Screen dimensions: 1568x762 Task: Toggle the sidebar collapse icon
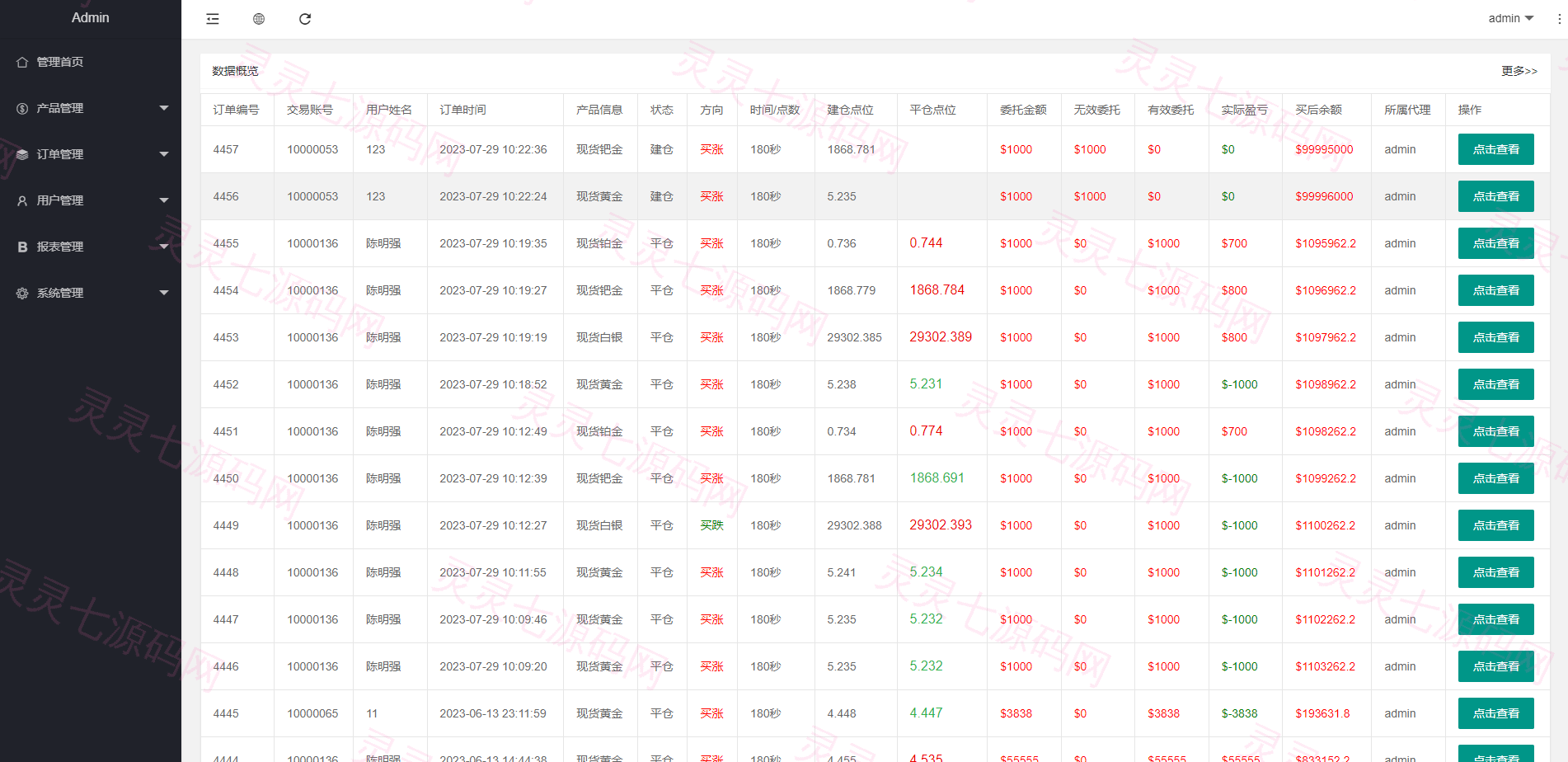click(x=213, y=19)
